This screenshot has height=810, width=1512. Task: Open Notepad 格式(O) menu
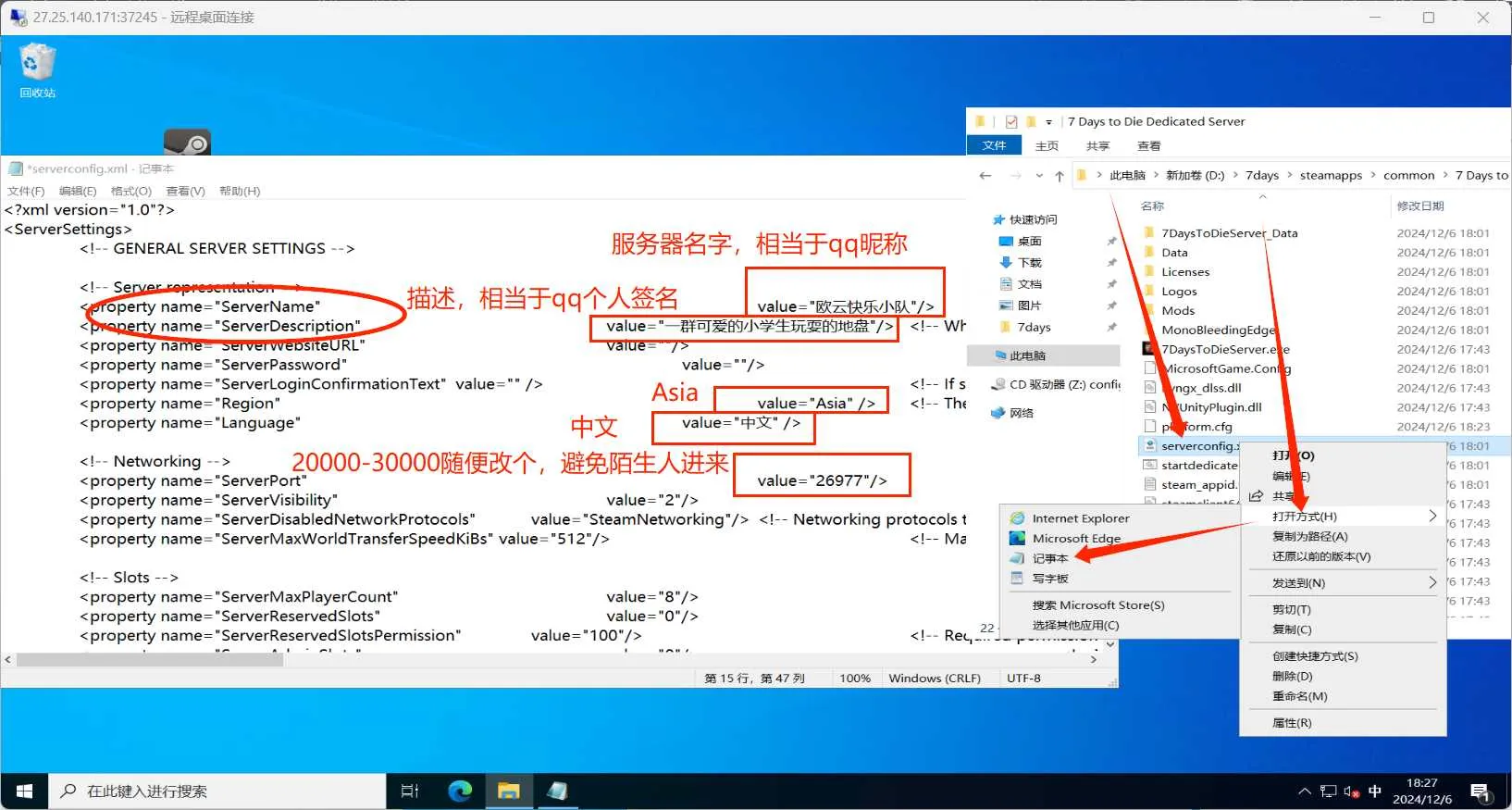point(131,192)
